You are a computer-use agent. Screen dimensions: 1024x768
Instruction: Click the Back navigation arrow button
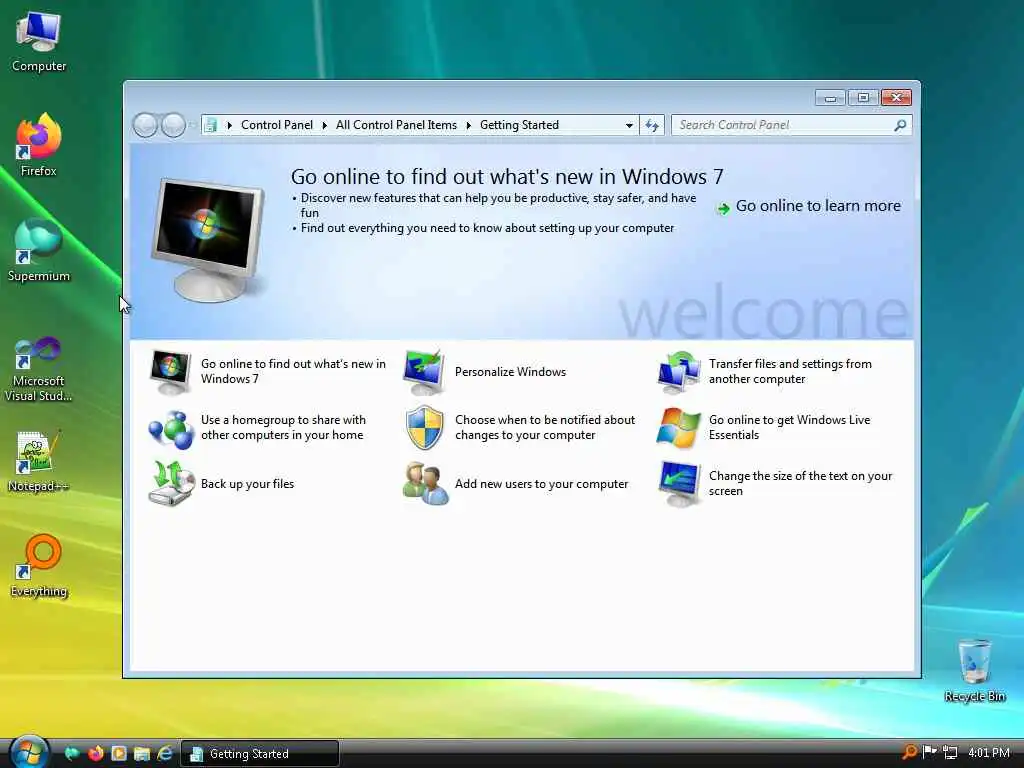pyautogui.click(x=145, y=125)
